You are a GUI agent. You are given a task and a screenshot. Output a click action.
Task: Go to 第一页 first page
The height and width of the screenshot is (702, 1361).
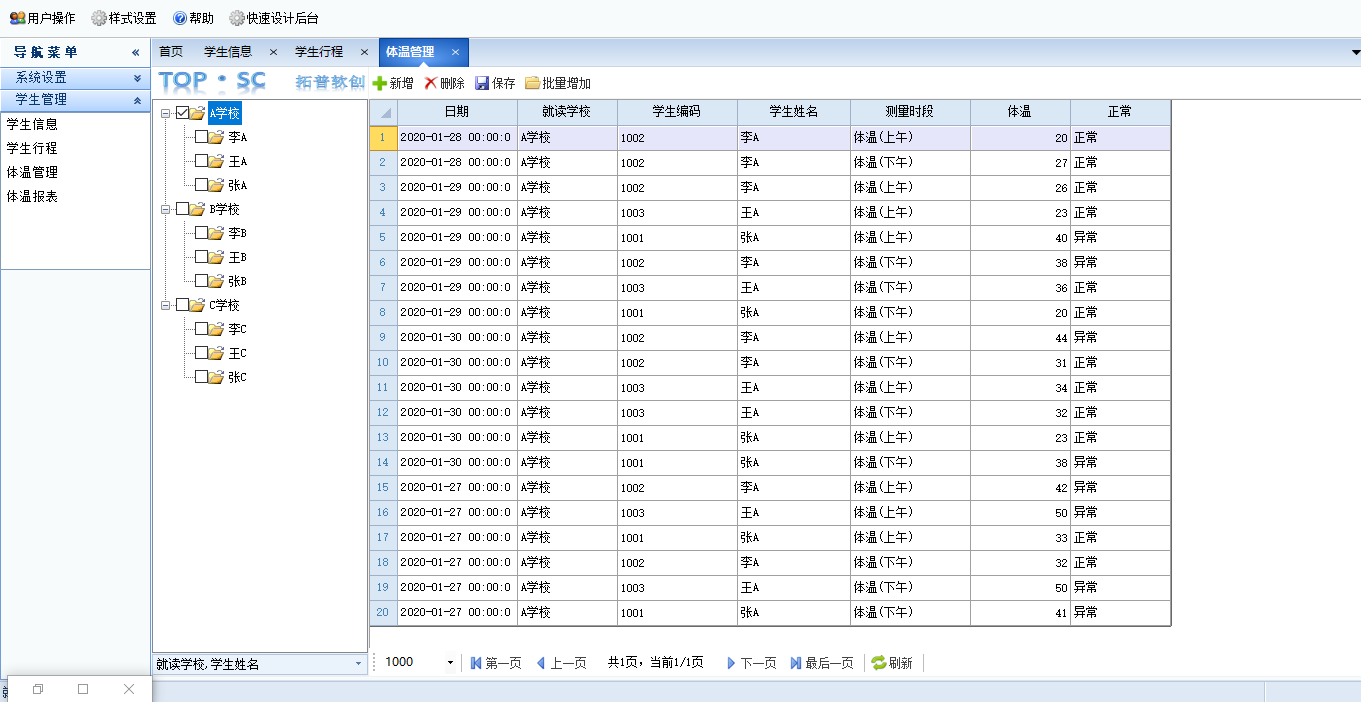tap(495, 662)
